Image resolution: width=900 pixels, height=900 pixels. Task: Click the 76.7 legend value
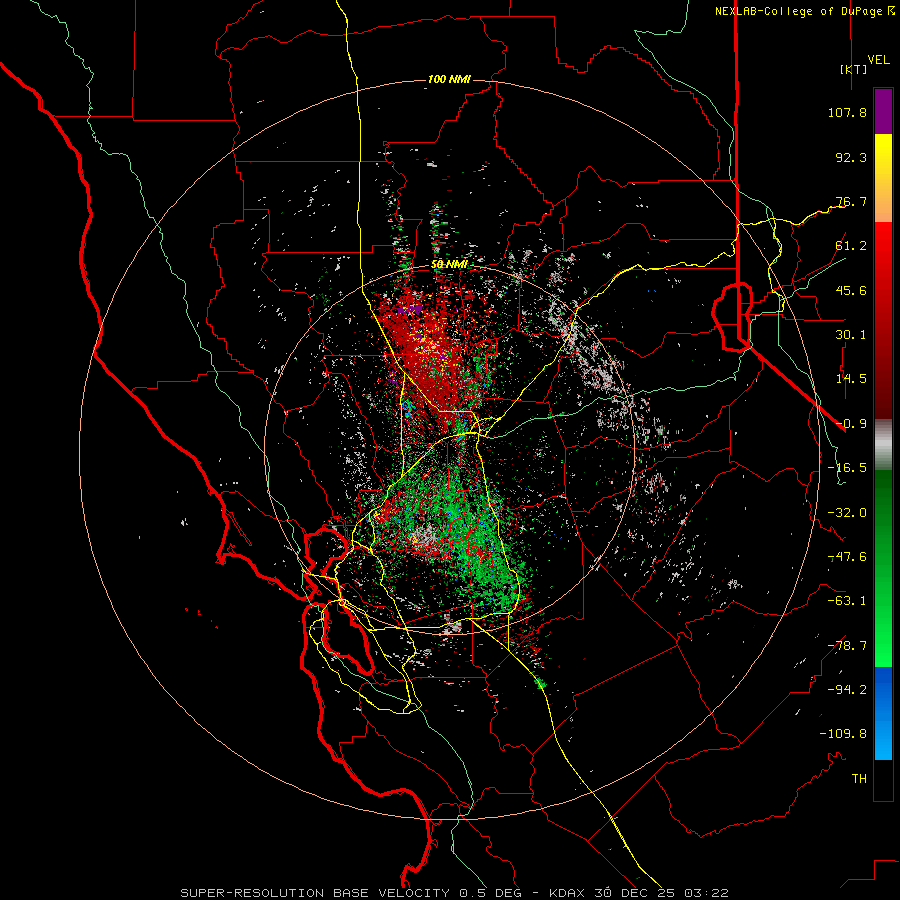pyautogui.click(x=851, y=201)
